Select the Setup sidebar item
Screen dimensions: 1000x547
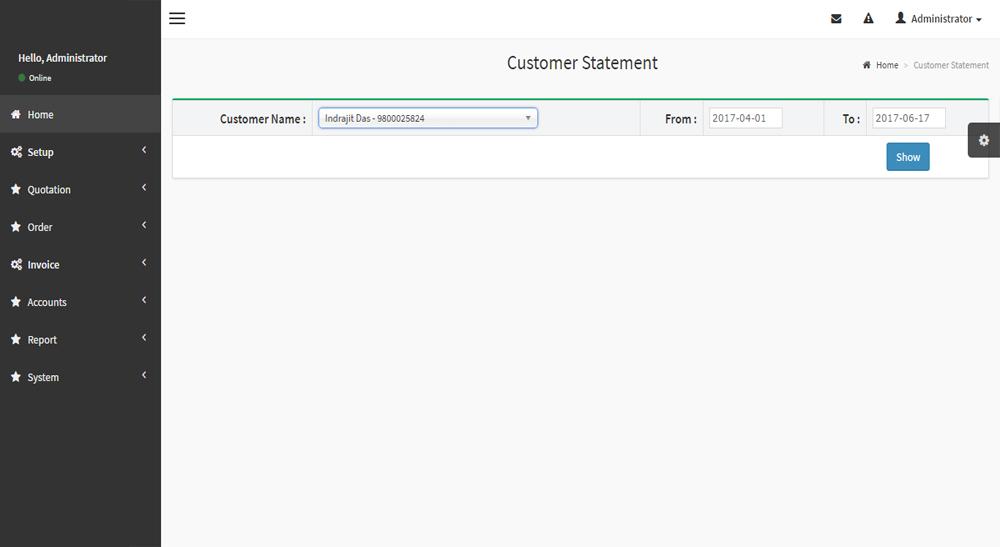tap(80, 152)
